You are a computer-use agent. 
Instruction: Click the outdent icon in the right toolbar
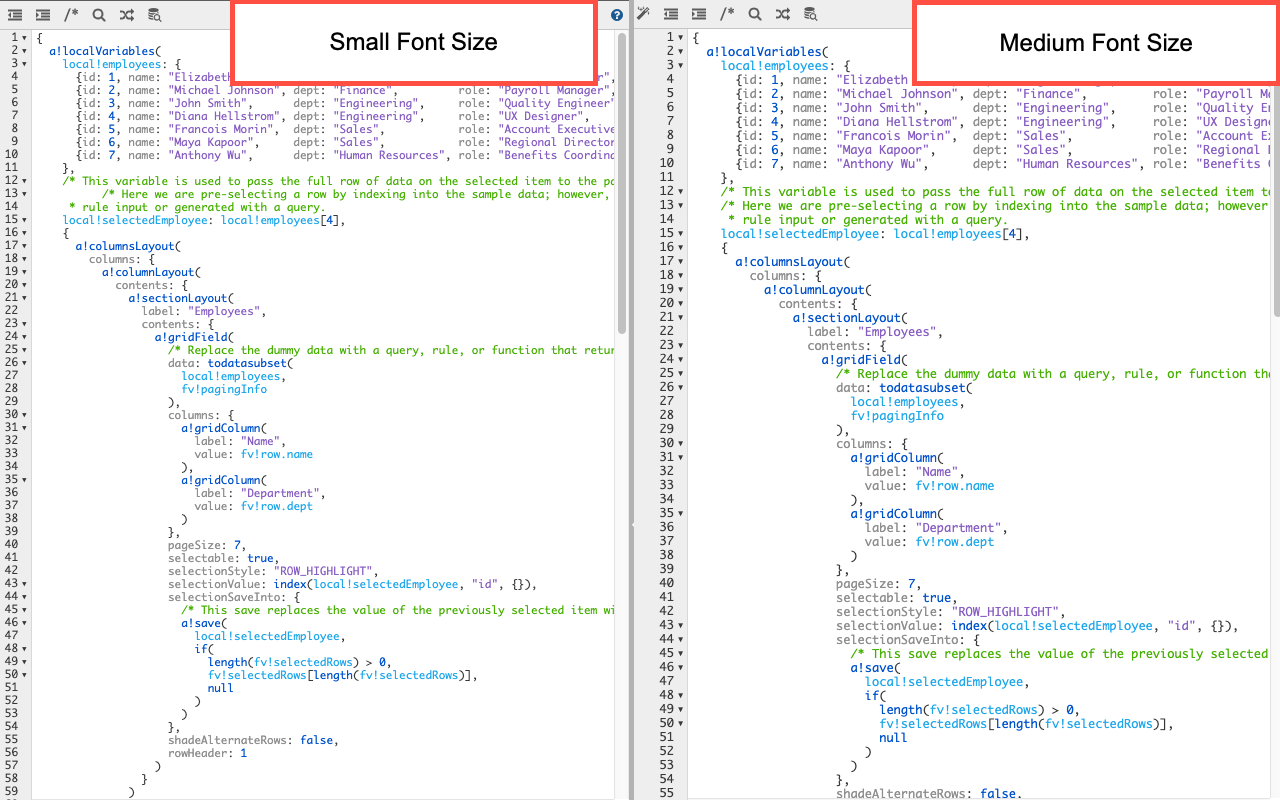coord(671,14)
